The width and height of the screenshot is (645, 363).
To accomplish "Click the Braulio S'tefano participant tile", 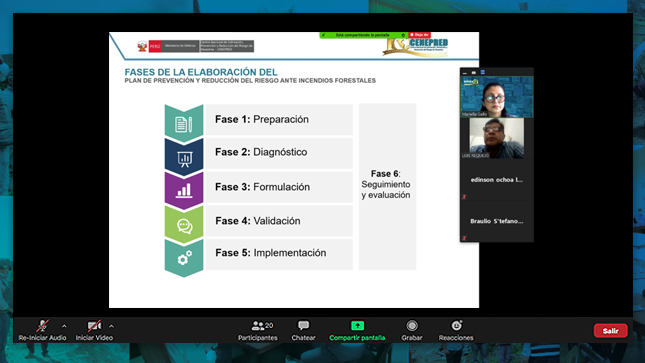I will pos(497,221).
